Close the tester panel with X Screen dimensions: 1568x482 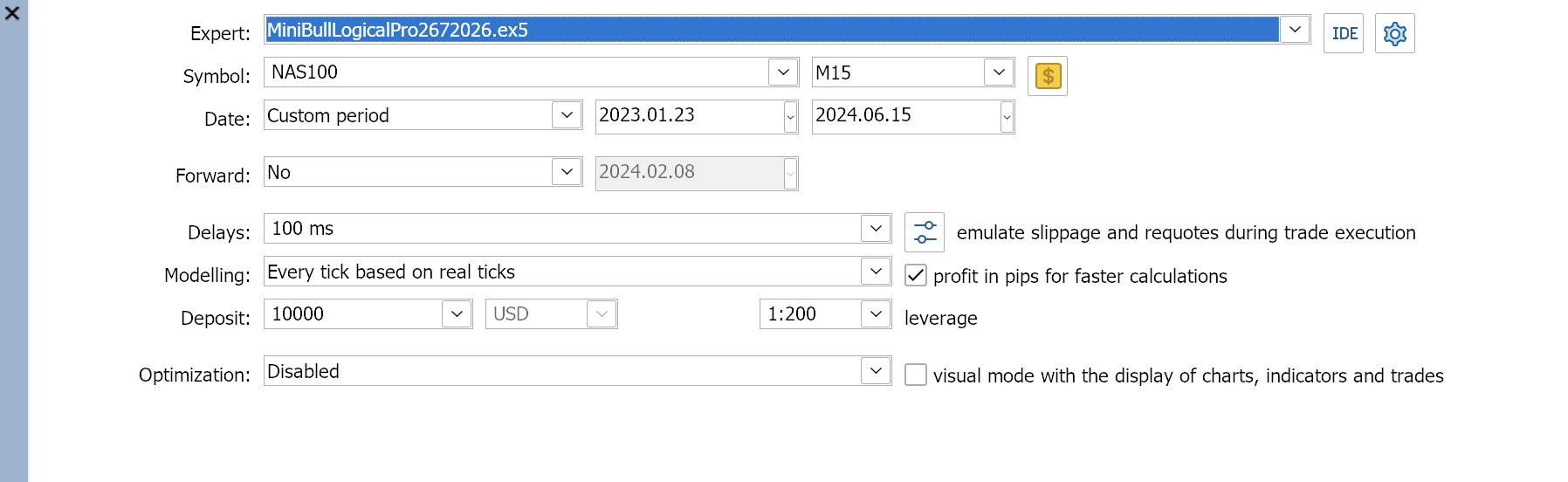(x=12, y=13)
